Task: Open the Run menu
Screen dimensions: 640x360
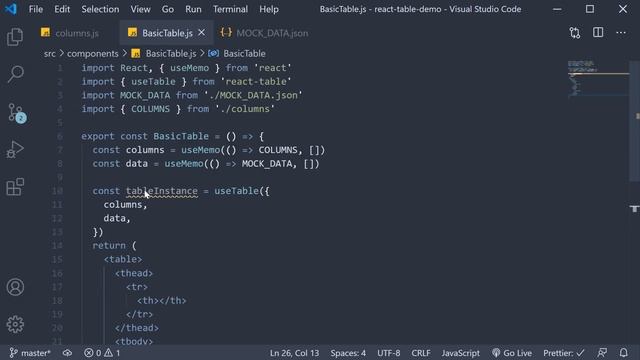Action: (x=193, y=9)
